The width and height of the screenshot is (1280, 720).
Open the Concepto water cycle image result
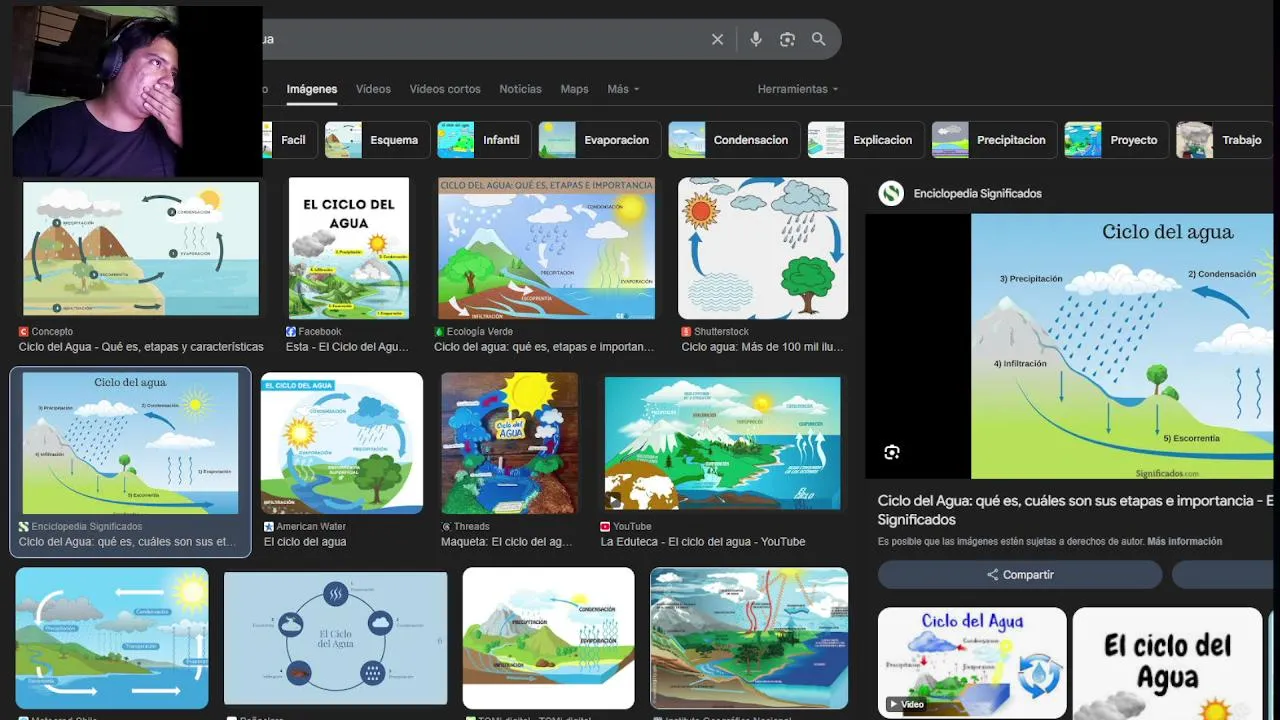click(141, 249)
